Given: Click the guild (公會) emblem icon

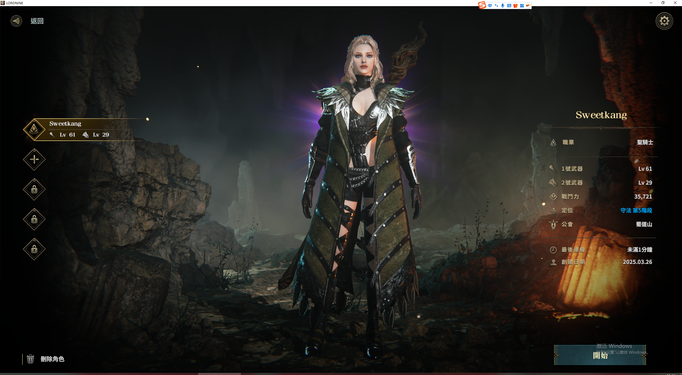Looking at the screenshot, I should coord(553,224).
